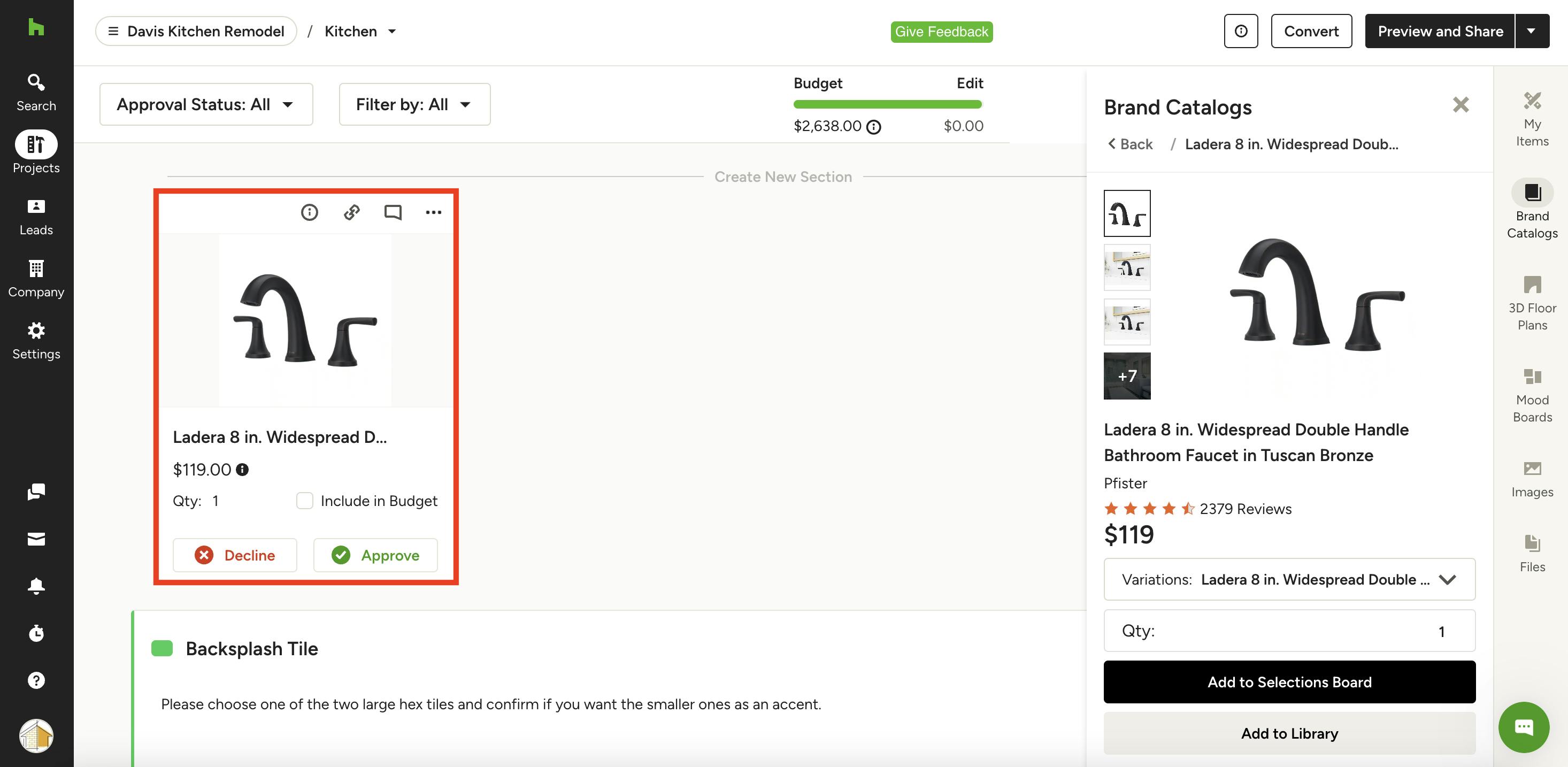Click the link icon on faucet card

coord(352,212)
